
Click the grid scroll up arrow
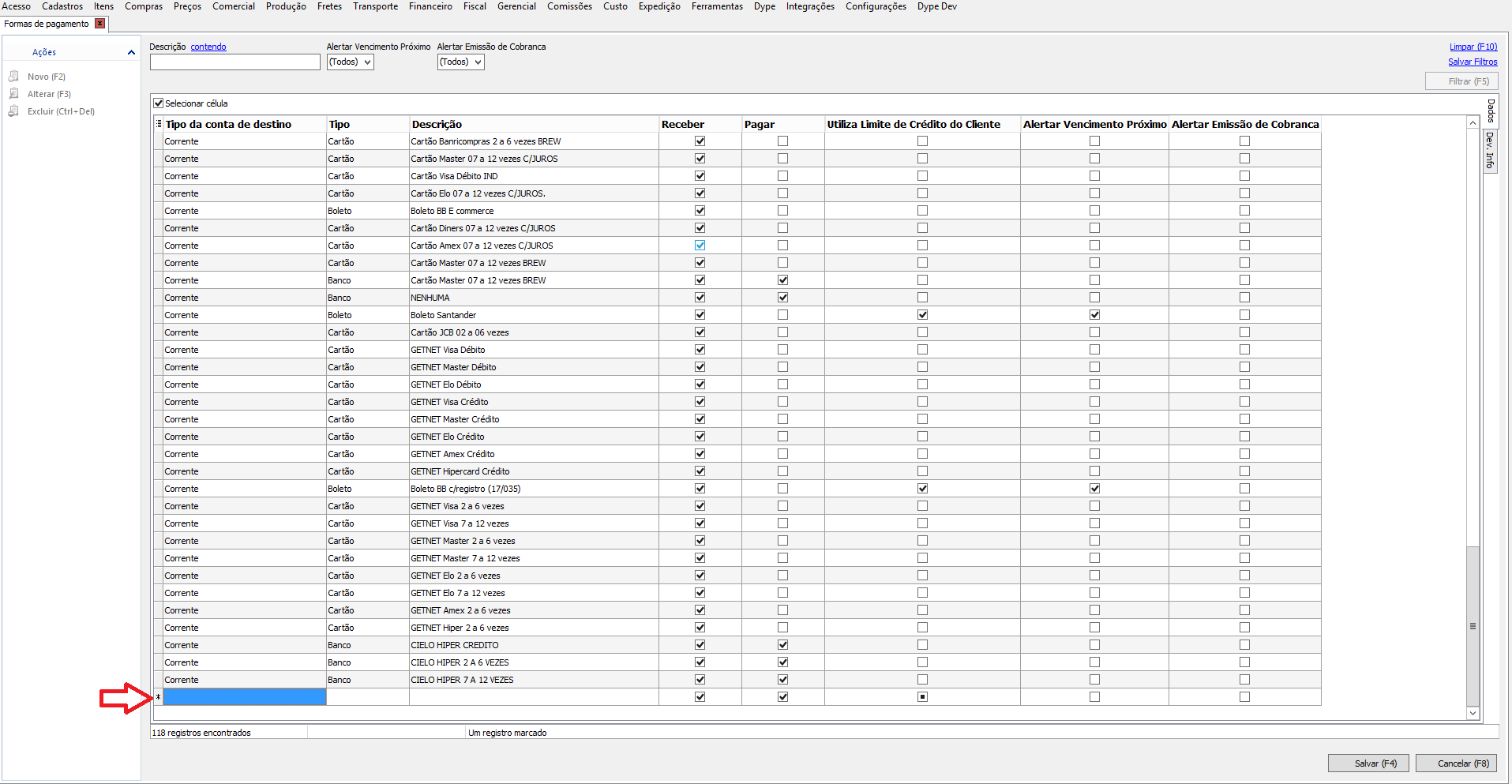(x=1473, y=123)
